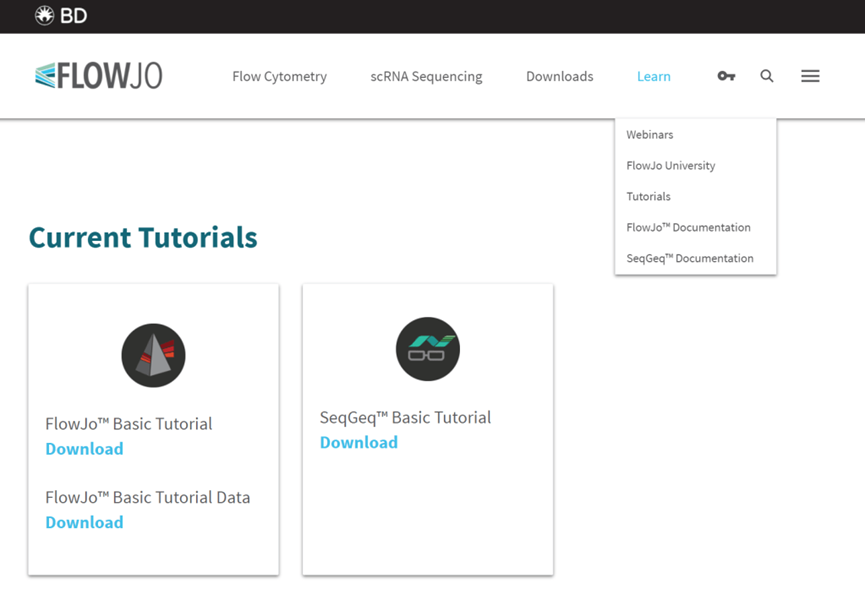Open FlowJo™ Documentation from the dropdown

pyautogui.click(x=688, y=227)
